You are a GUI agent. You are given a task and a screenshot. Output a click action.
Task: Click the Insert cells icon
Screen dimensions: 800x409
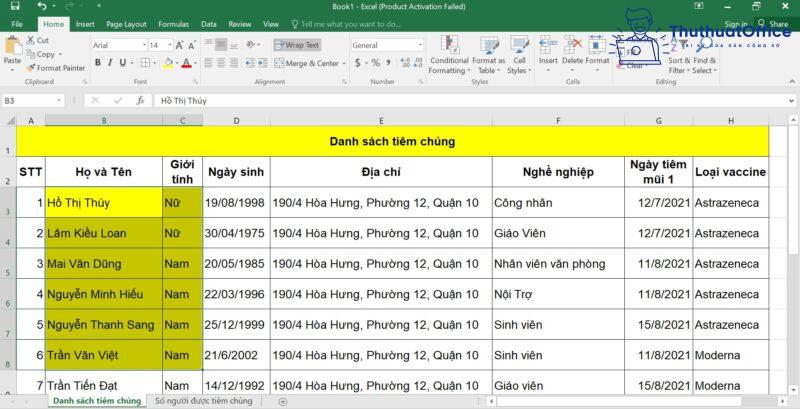point(548,46)
